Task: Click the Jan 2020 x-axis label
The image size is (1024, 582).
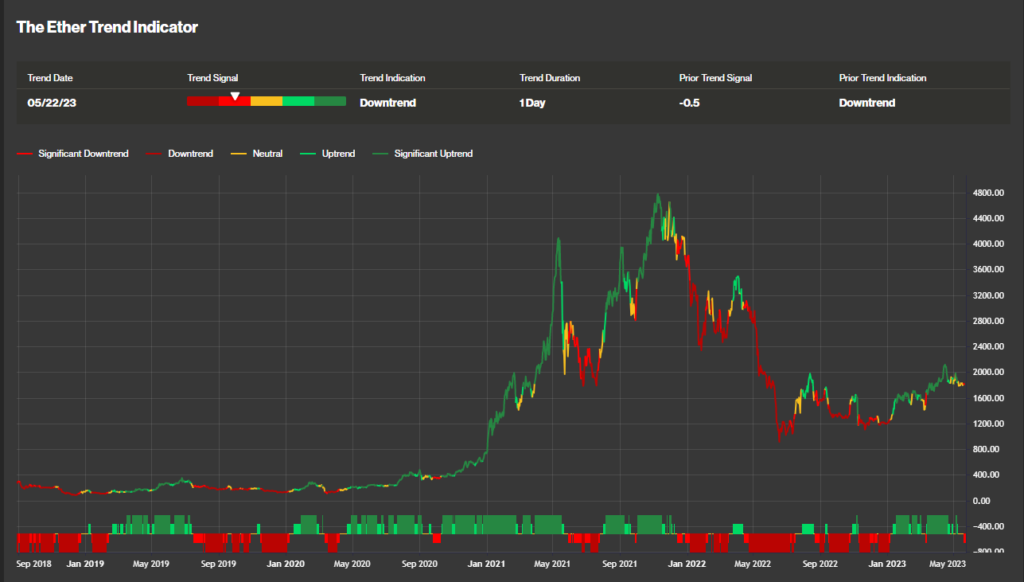Action: (285, 564)
